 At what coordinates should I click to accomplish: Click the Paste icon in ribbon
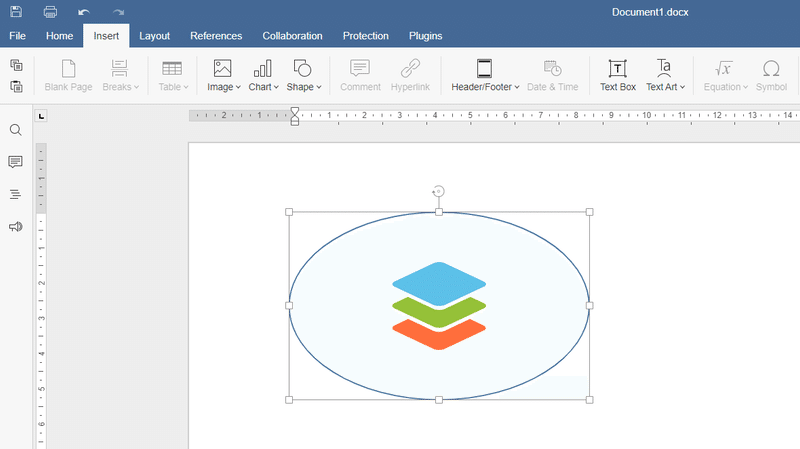click(x=16, y=86)
